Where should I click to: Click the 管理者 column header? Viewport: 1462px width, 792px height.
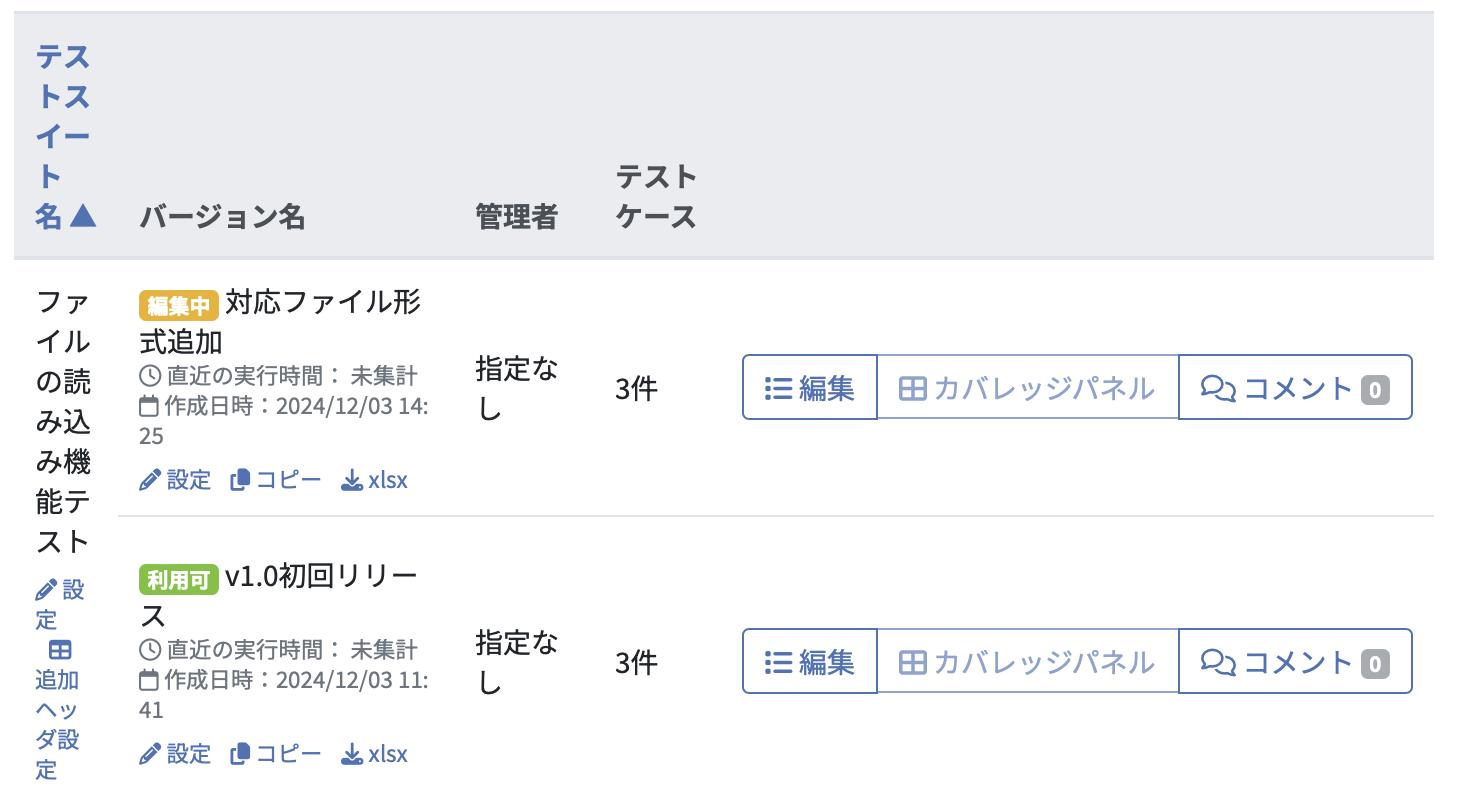pyautogui.click(x=516, y=218)
